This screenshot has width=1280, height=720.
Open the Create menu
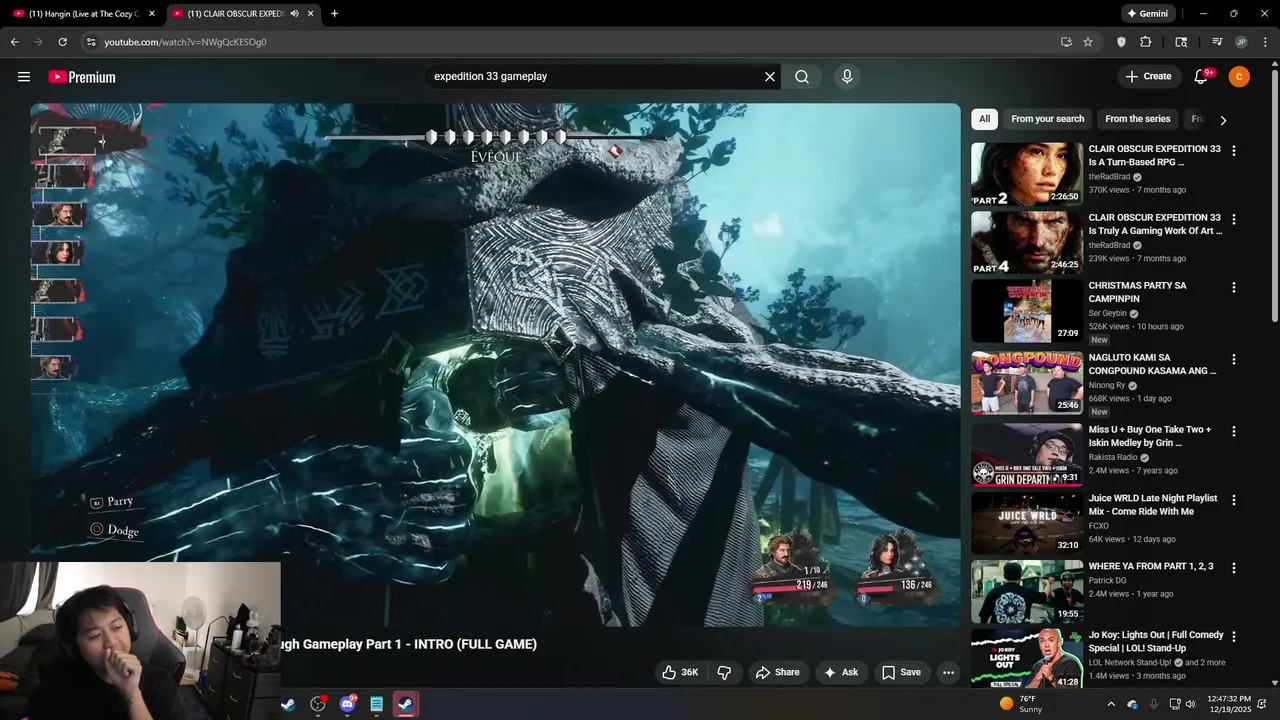click(x=1148, y=76)
